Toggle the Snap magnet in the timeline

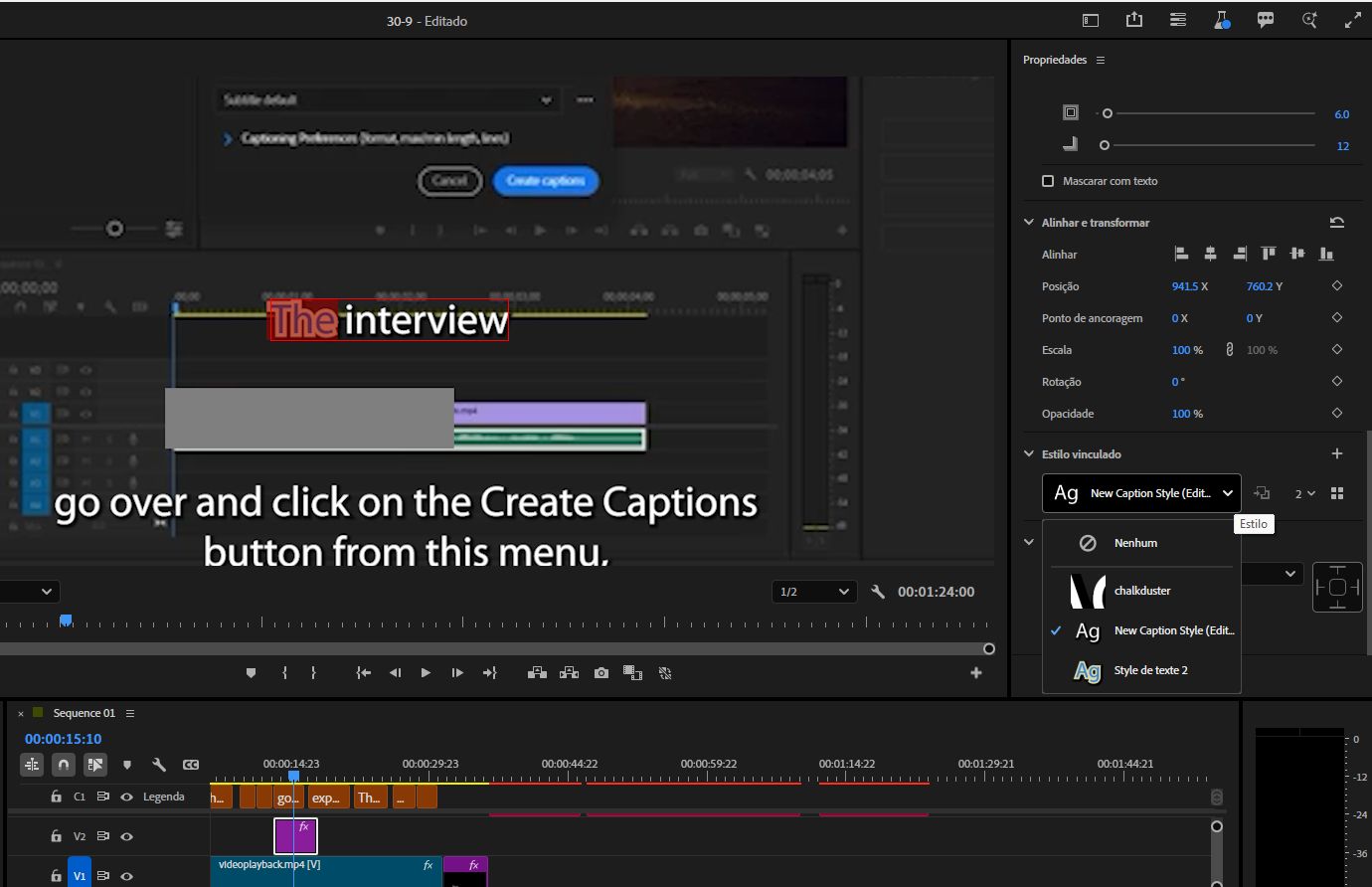click(x=63, y=765)
